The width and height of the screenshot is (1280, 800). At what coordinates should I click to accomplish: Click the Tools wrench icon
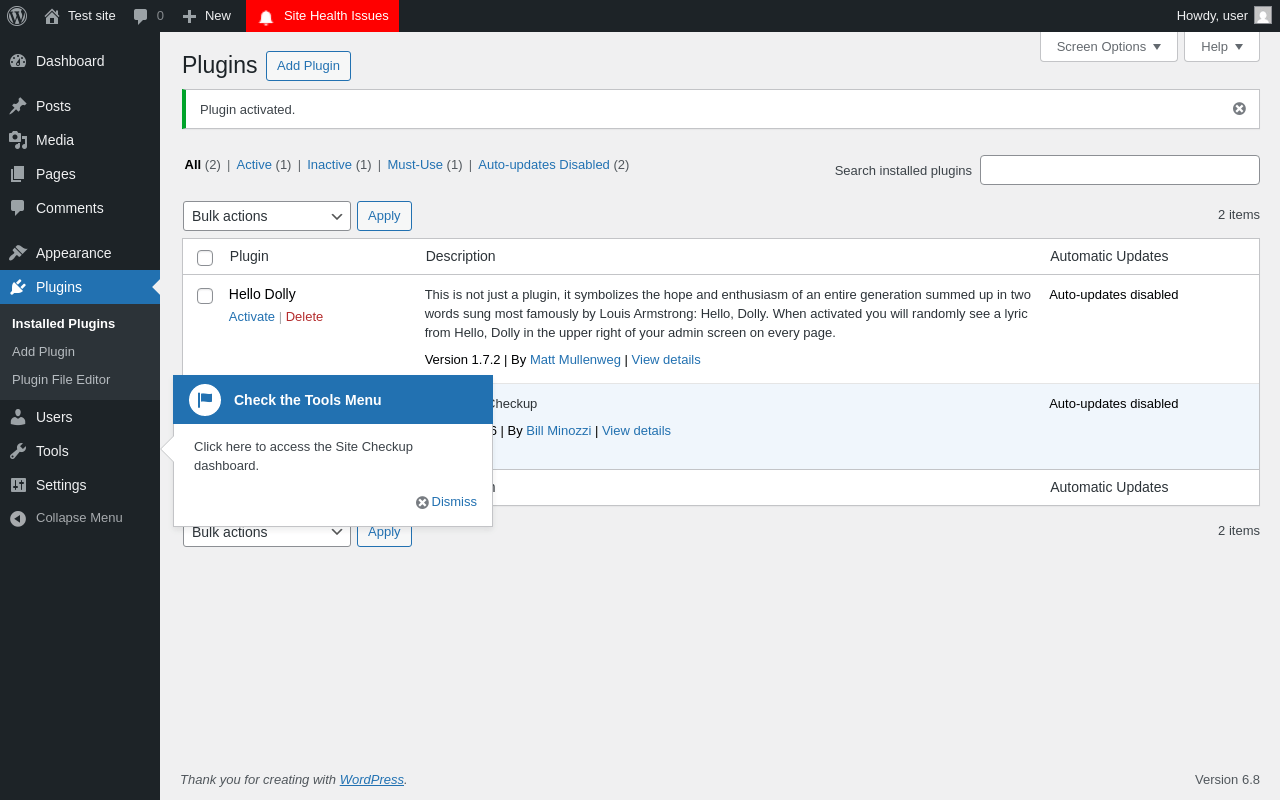18,451
